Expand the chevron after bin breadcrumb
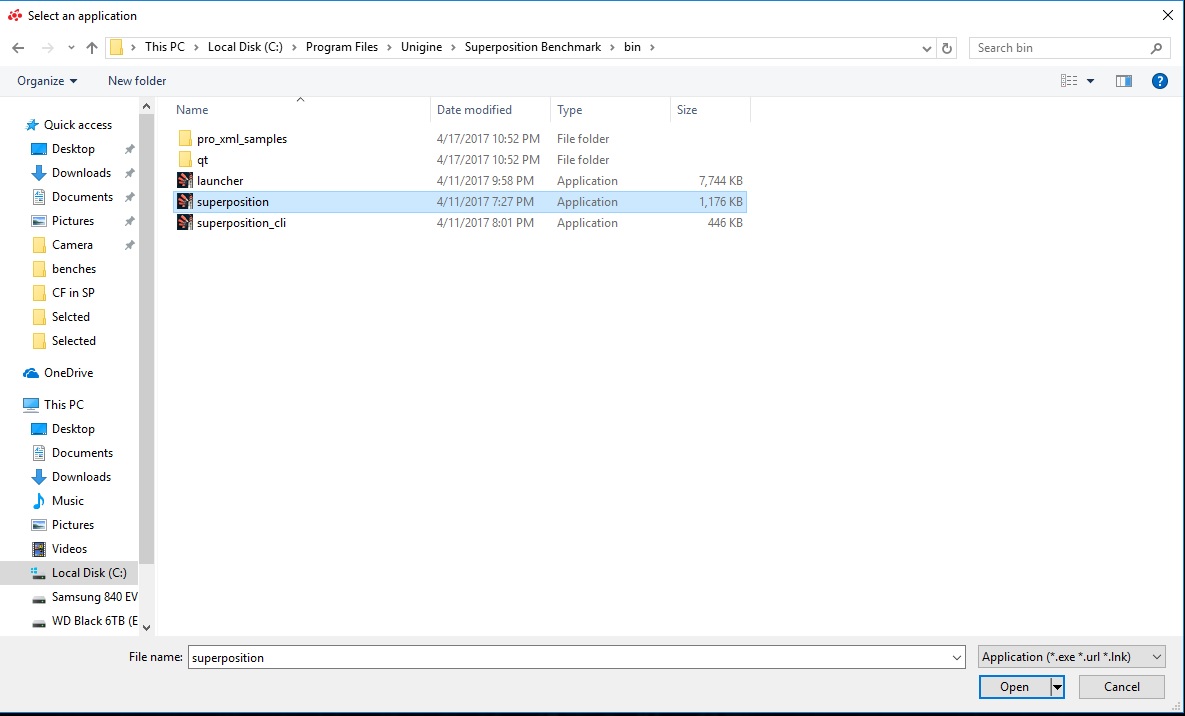The image size is (1185, 716). [652, 47]
